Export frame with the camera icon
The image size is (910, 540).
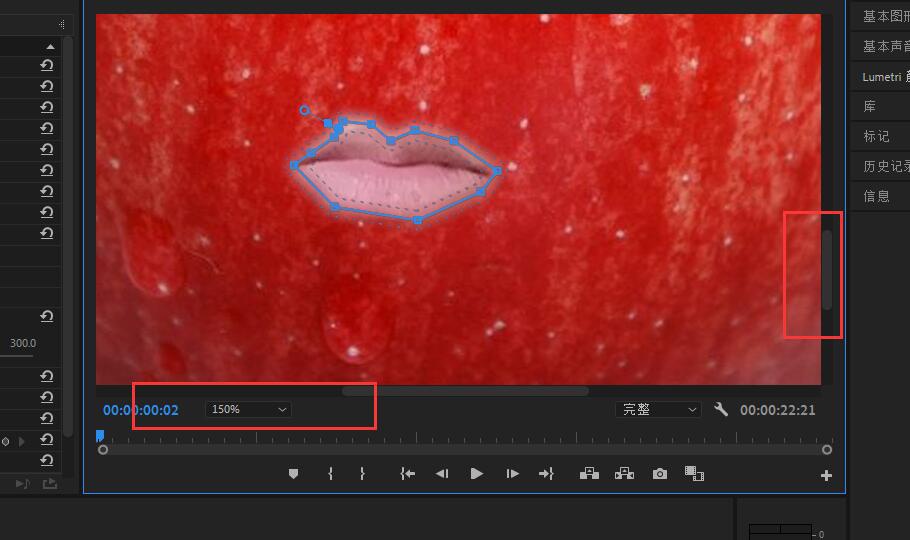[x=660, y=474]
